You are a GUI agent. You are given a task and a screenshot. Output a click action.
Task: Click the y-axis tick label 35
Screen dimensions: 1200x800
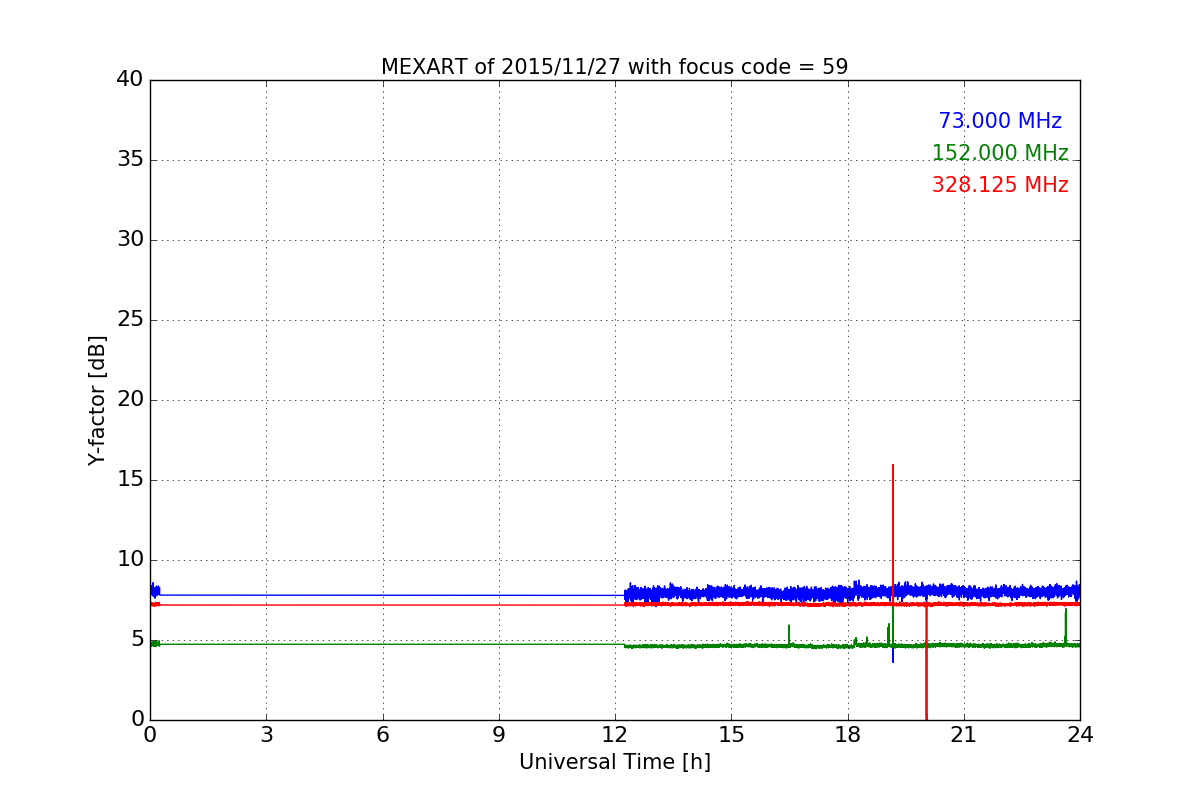point(130,159)
